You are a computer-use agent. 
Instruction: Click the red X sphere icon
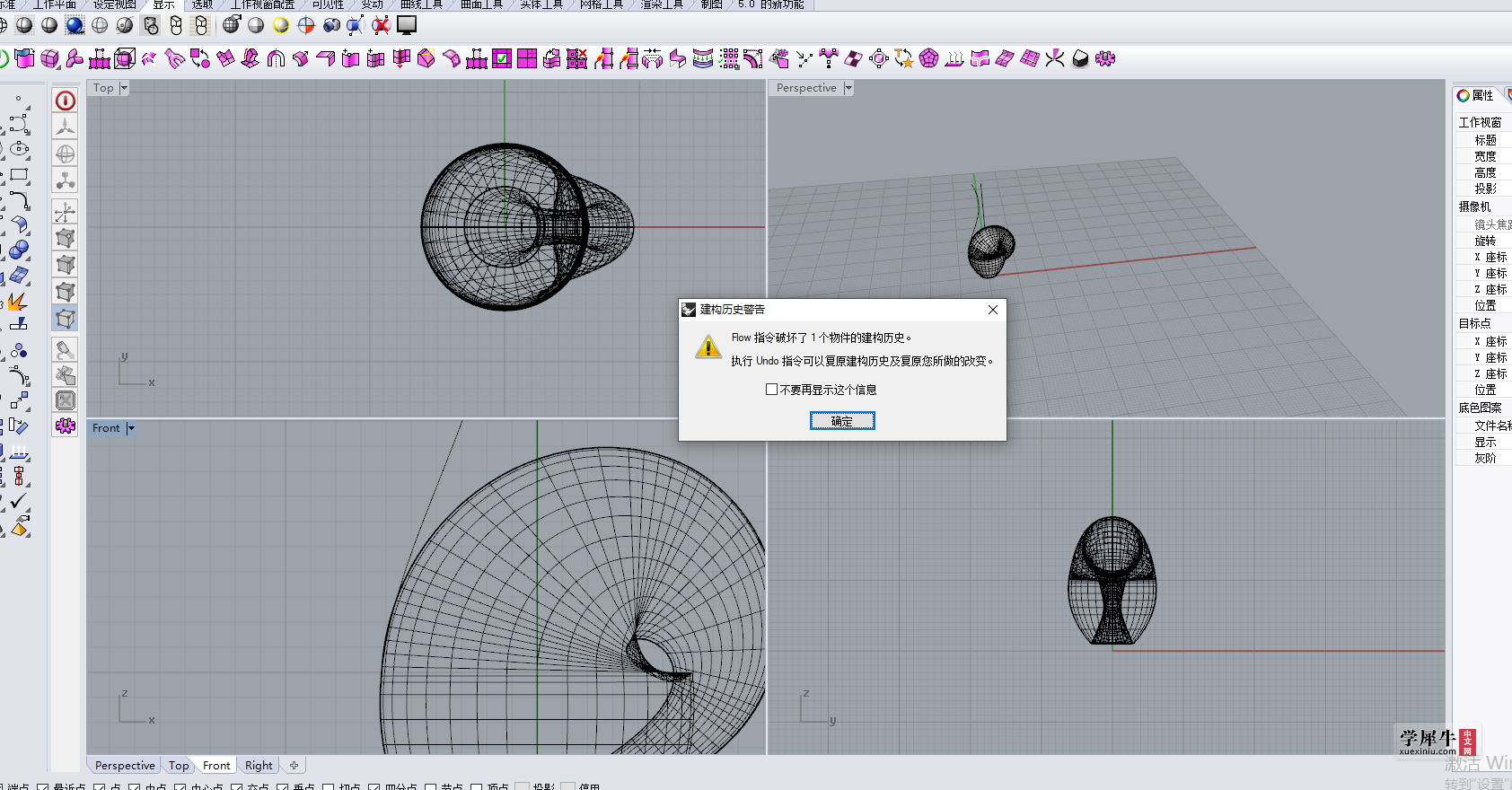pos(382,25)
